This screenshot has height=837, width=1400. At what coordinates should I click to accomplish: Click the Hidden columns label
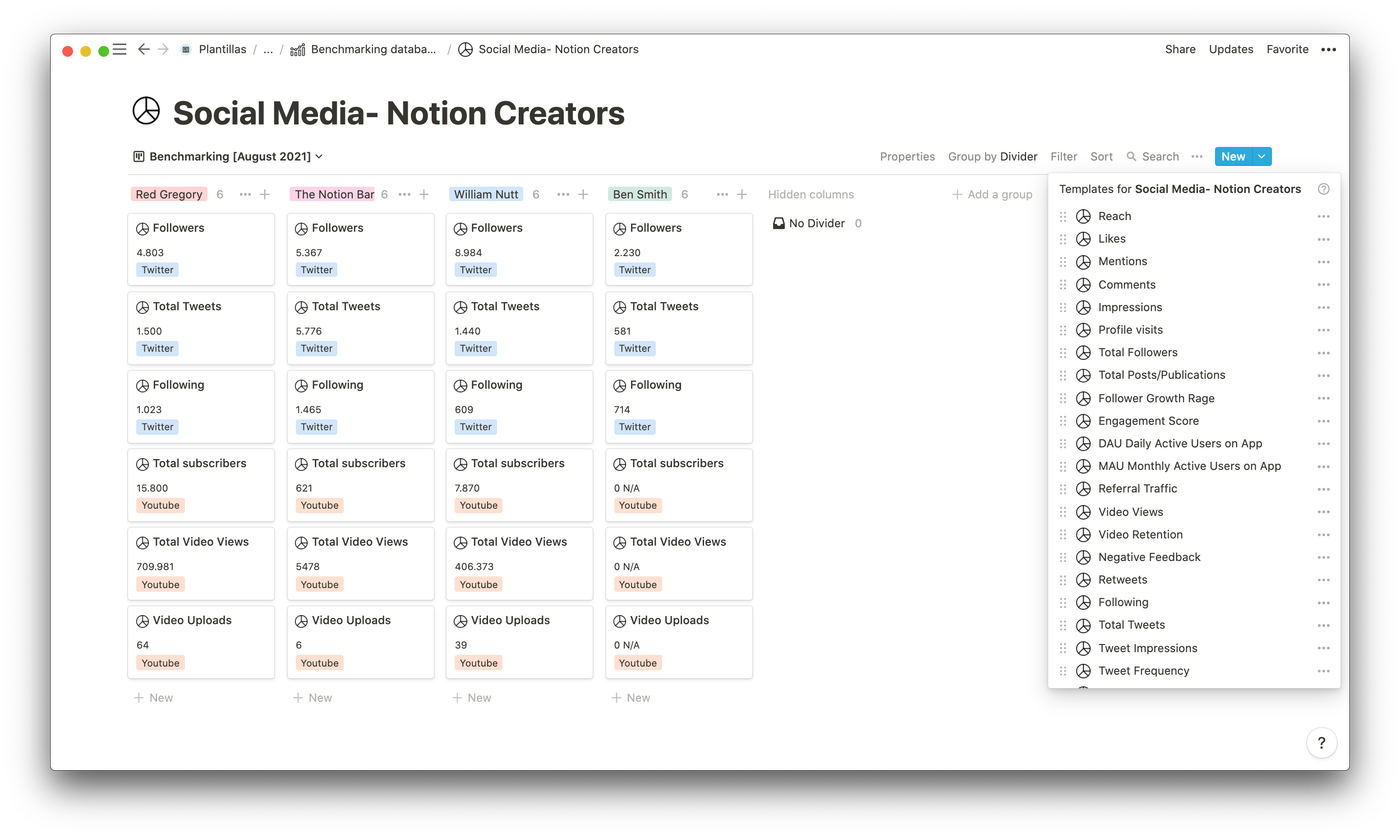(811, 194)
